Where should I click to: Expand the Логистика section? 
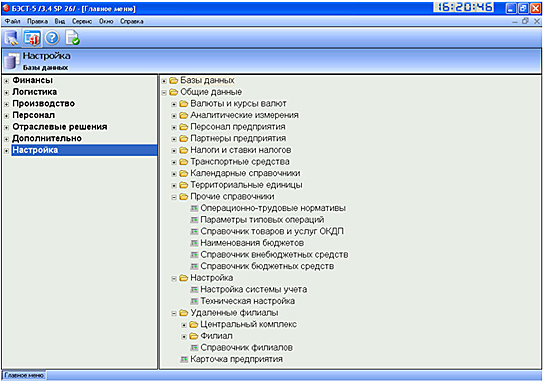click(6, 93)
